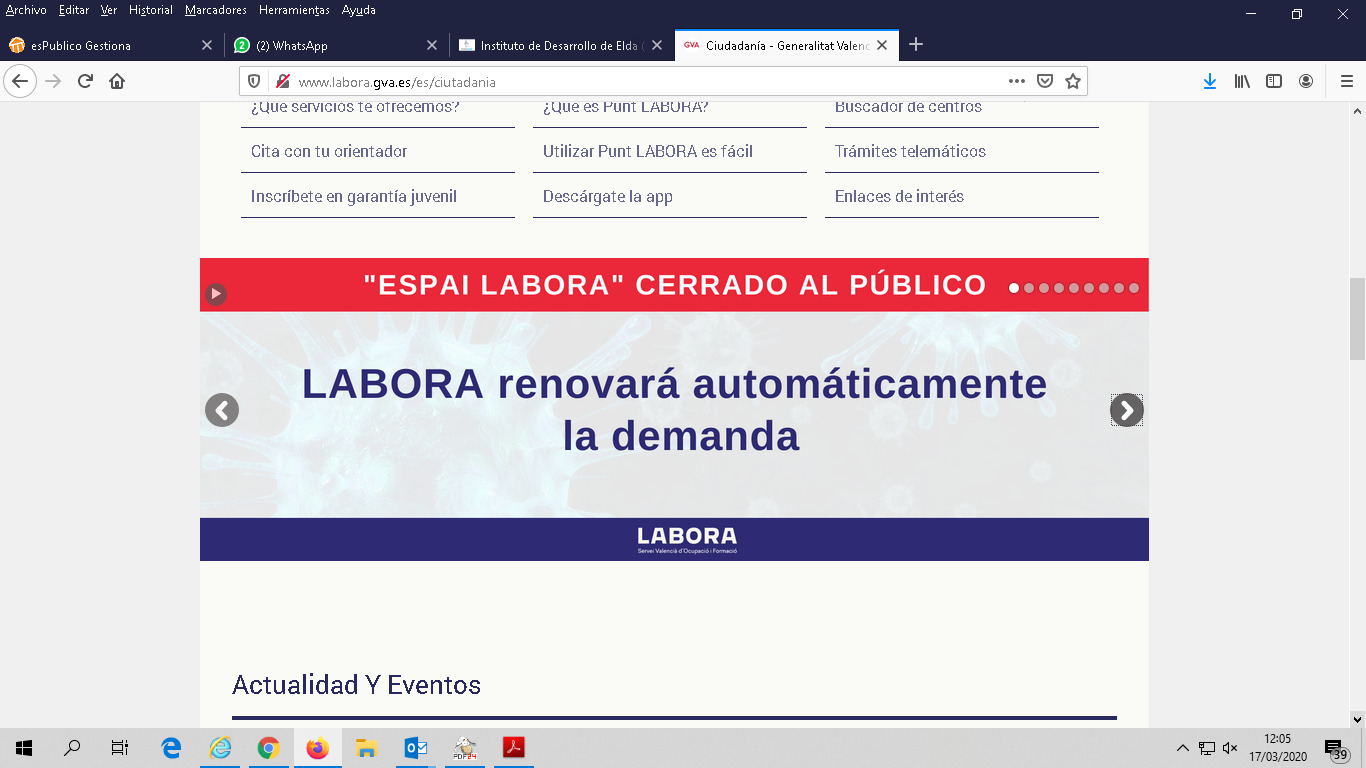Open the Herramientas menu
1366x768 pixels.
tap(294, 10)
